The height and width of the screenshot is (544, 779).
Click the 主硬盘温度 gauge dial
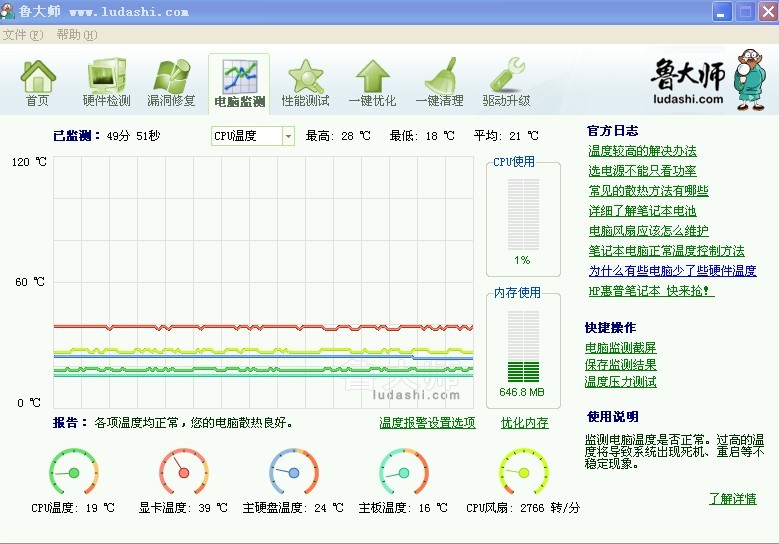[294, 472]
